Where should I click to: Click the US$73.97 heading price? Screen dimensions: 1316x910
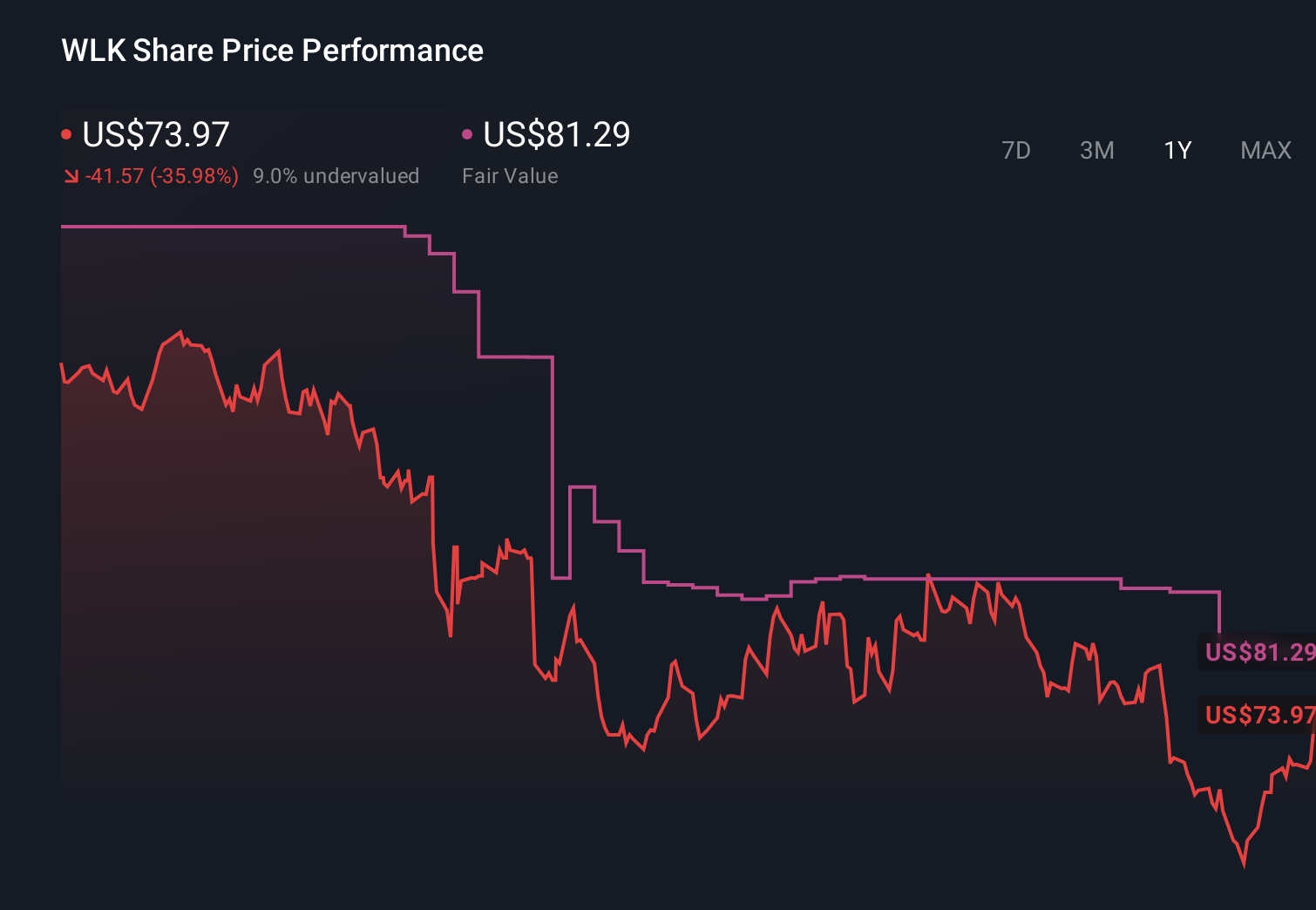(x=155, y=135)
